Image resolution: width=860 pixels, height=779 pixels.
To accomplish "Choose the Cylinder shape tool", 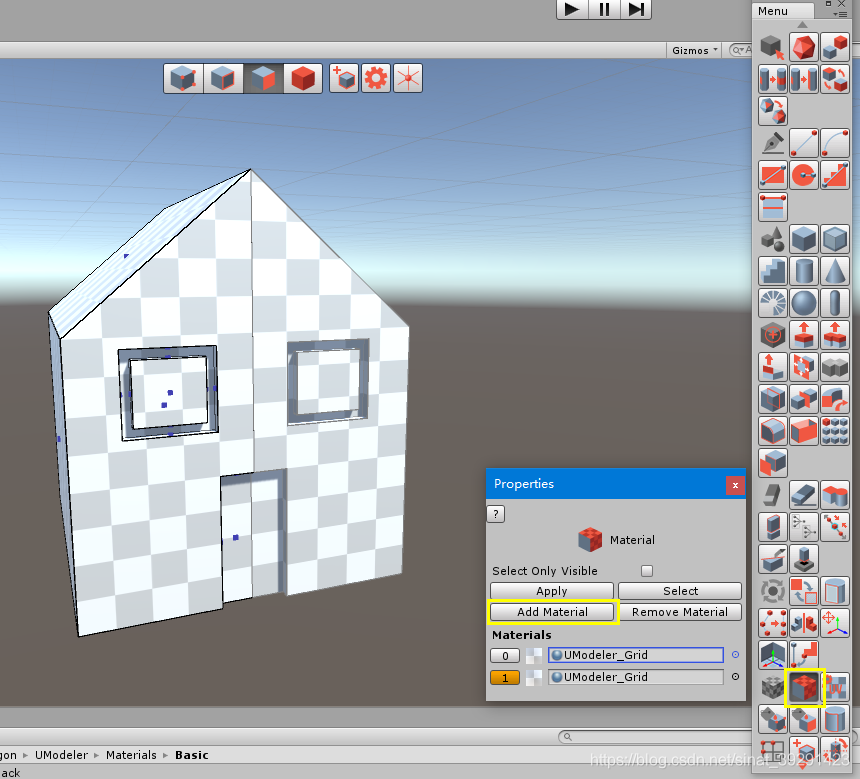I will click(x=804, y=271).
